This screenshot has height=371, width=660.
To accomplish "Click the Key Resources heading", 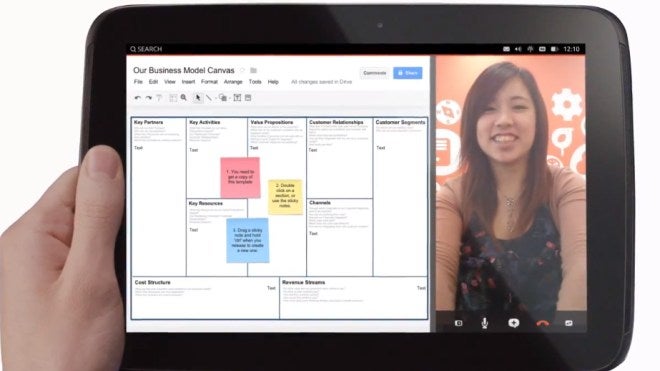I will point(206,203).
